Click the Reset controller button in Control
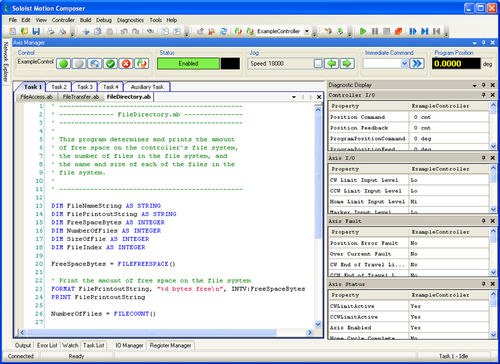 [x=142, y=63]
